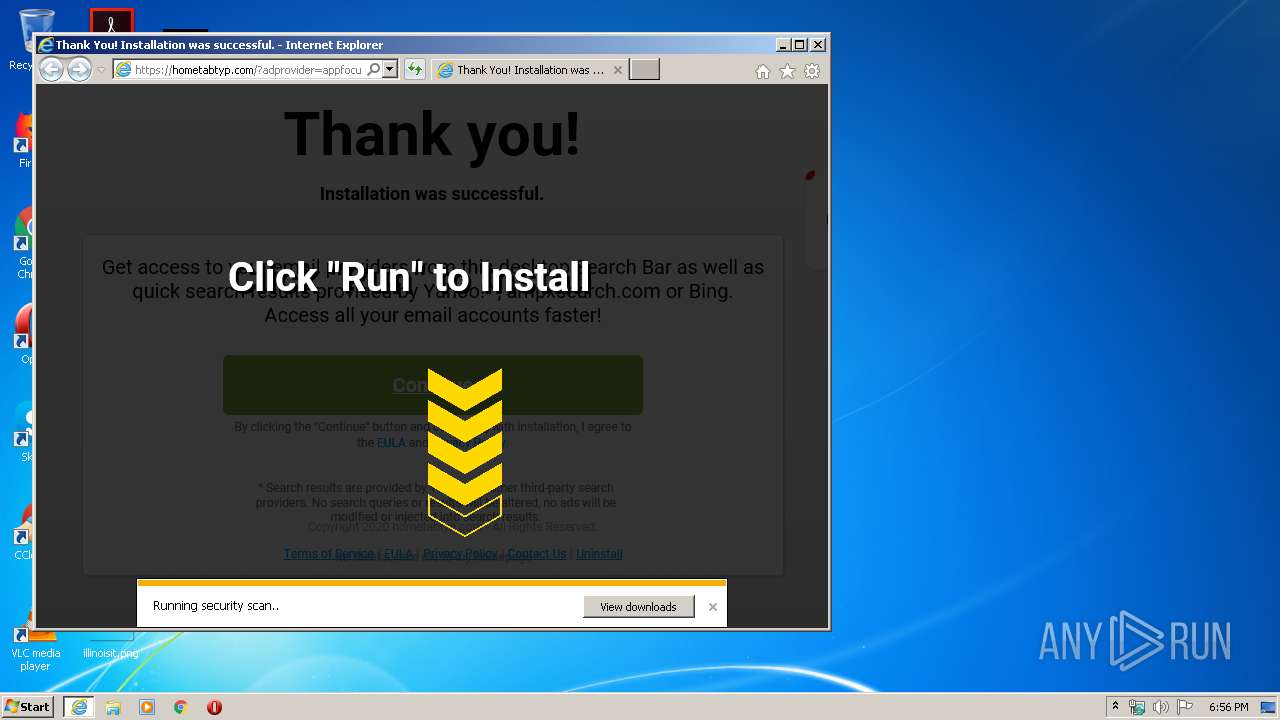Image resolution: width=1280 pixels, height=720 pixels.
Task: Select the Google Chrome desktop shortcut
Action: click(26, 243)
